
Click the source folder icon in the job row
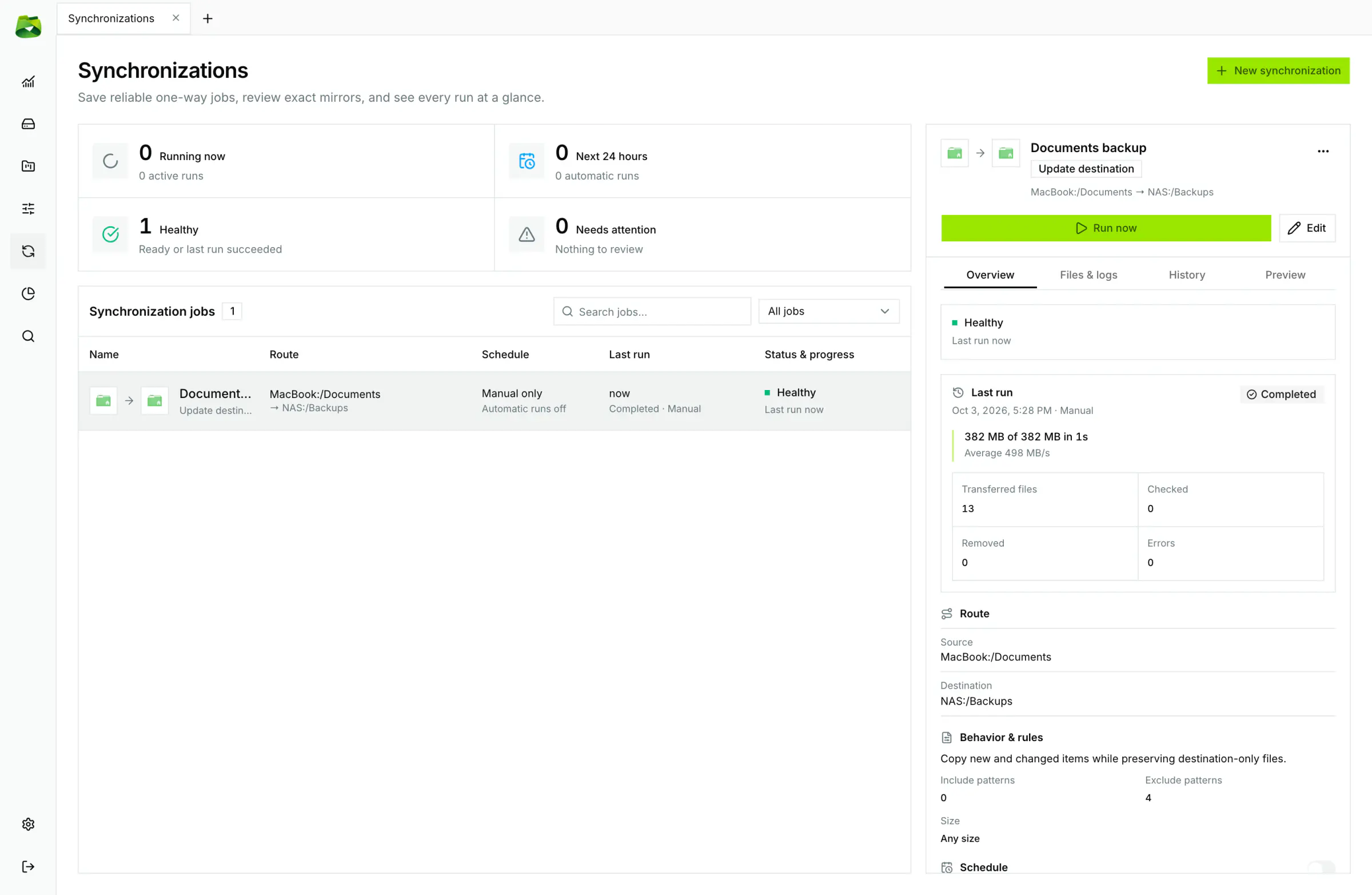[103, 401]
